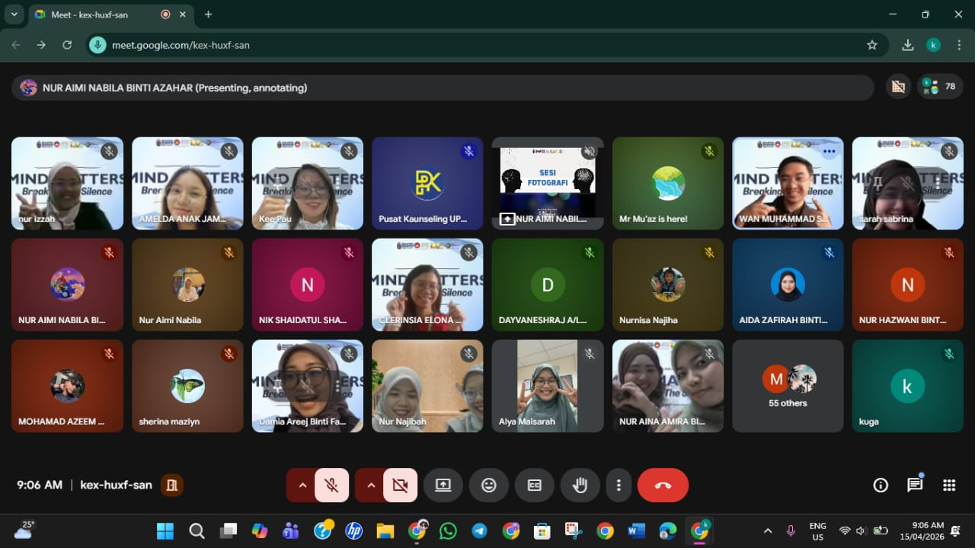The image size is (977, 550).
Task: Toggle closed captions on
Action: [x=534, y=485]
